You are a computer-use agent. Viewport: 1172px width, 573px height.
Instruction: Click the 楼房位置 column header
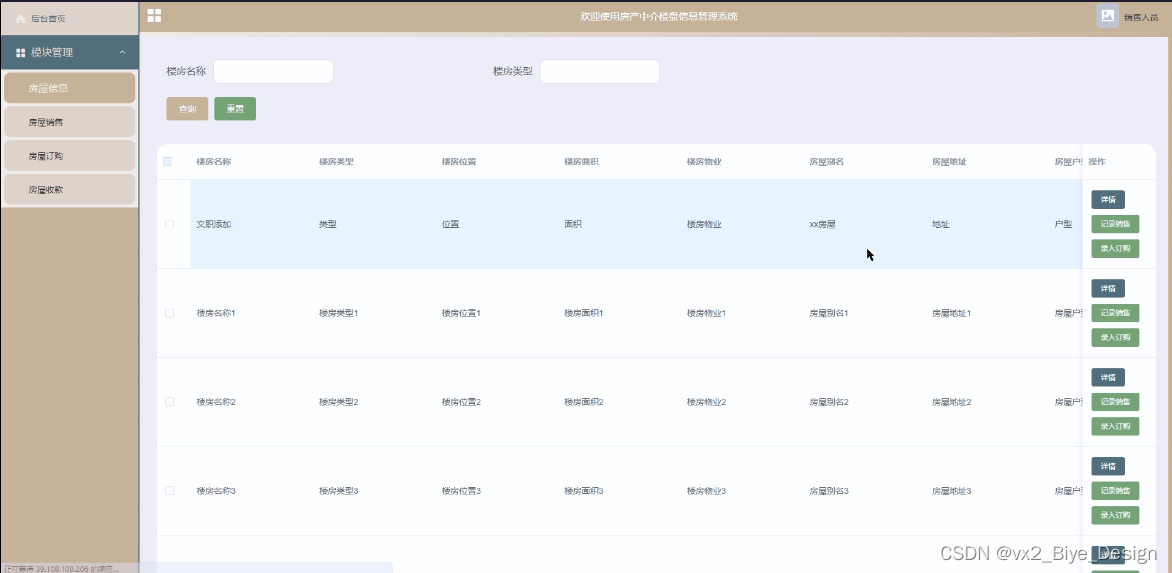(x=459, y=161)
